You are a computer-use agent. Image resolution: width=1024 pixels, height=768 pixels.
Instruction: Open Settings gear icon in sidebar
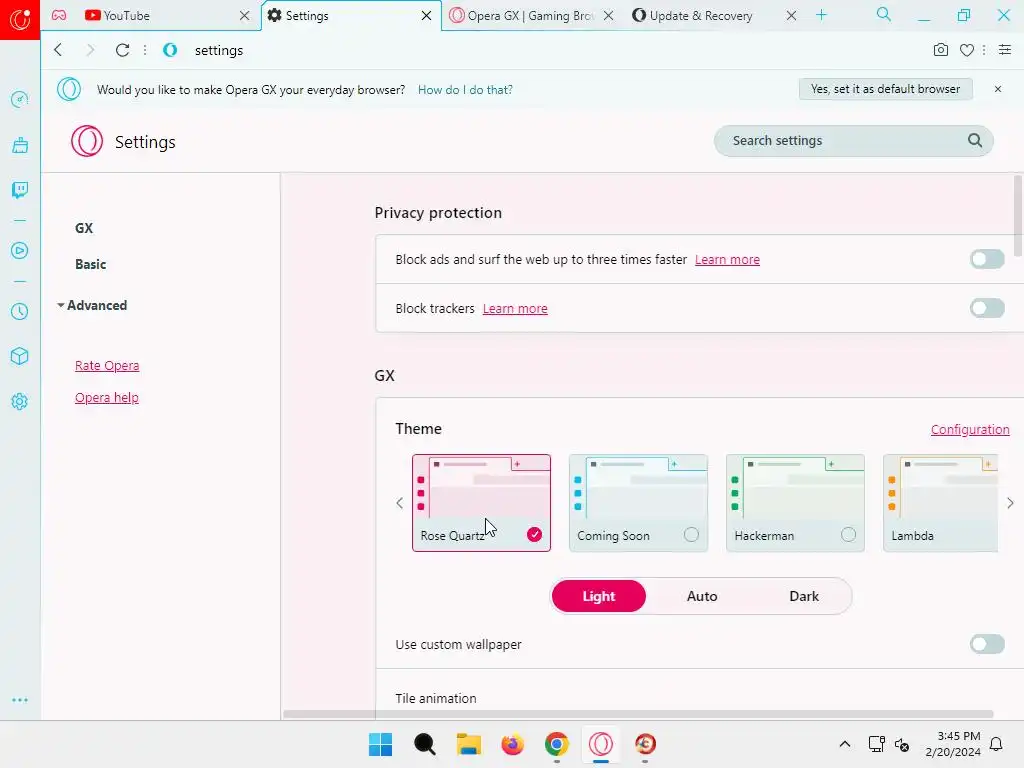[20, 401]
